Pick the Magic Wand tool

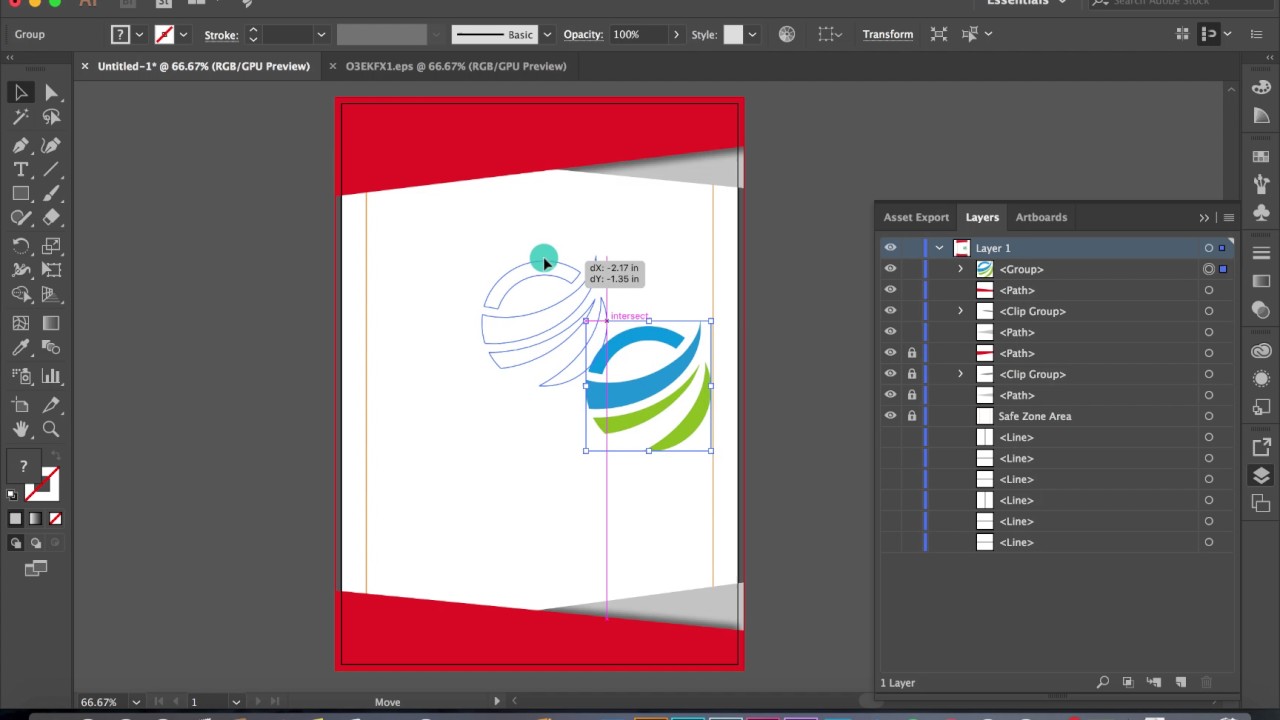click(21, 117)
